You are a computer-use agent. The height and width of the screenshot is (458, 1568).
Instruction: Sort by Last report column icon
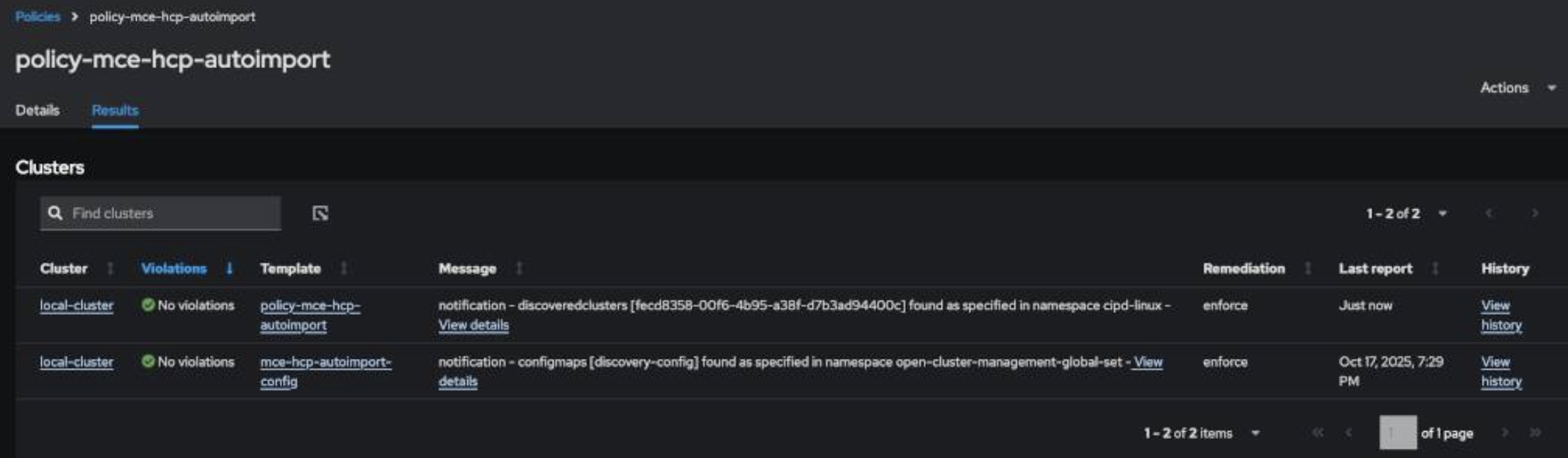(1435, 269)
